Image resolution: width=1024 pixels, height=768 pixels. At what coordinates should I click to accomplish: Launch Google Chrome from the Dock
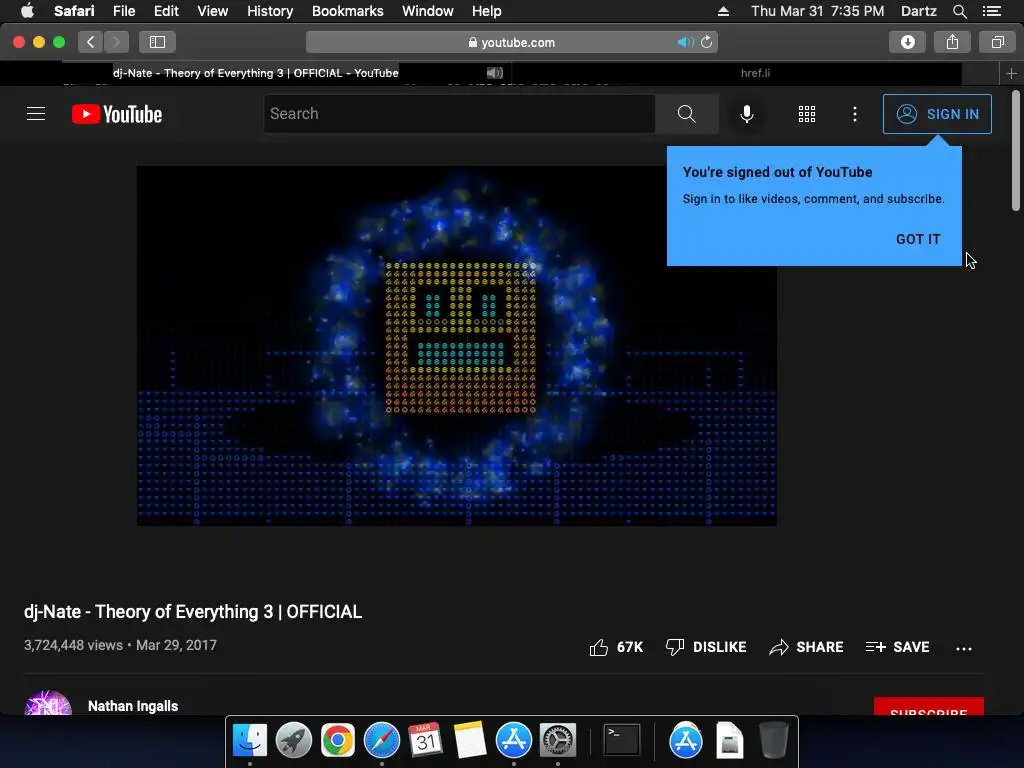[338, 740]
